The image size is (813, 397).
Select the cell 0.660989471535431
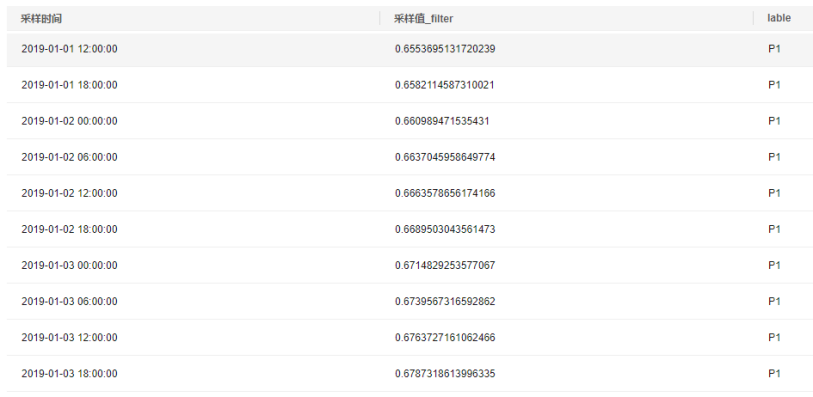pos(442,121)
